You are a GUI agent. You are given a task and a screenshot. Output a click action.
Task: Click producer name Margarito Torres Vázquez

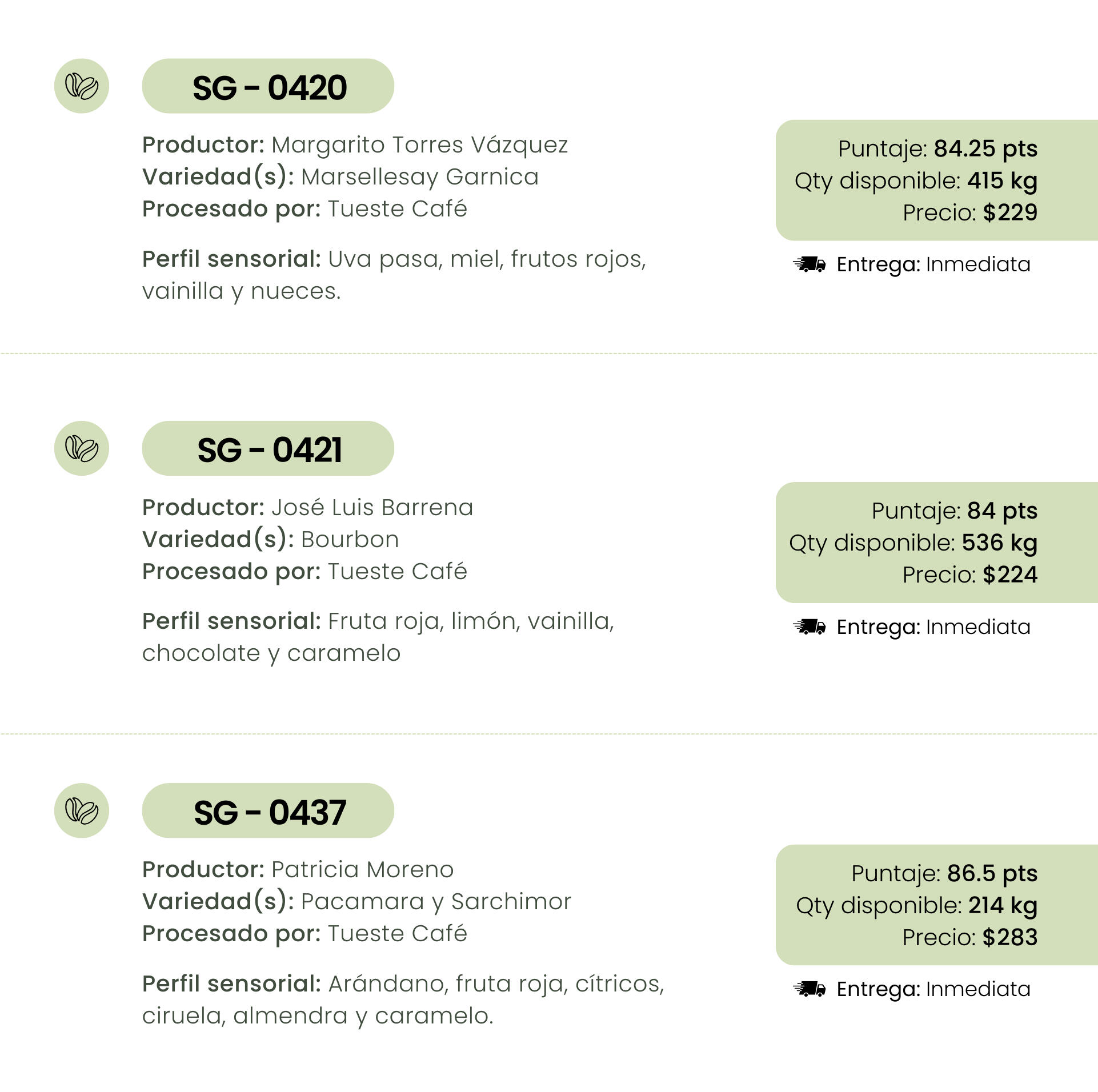[x=419, y=145]
